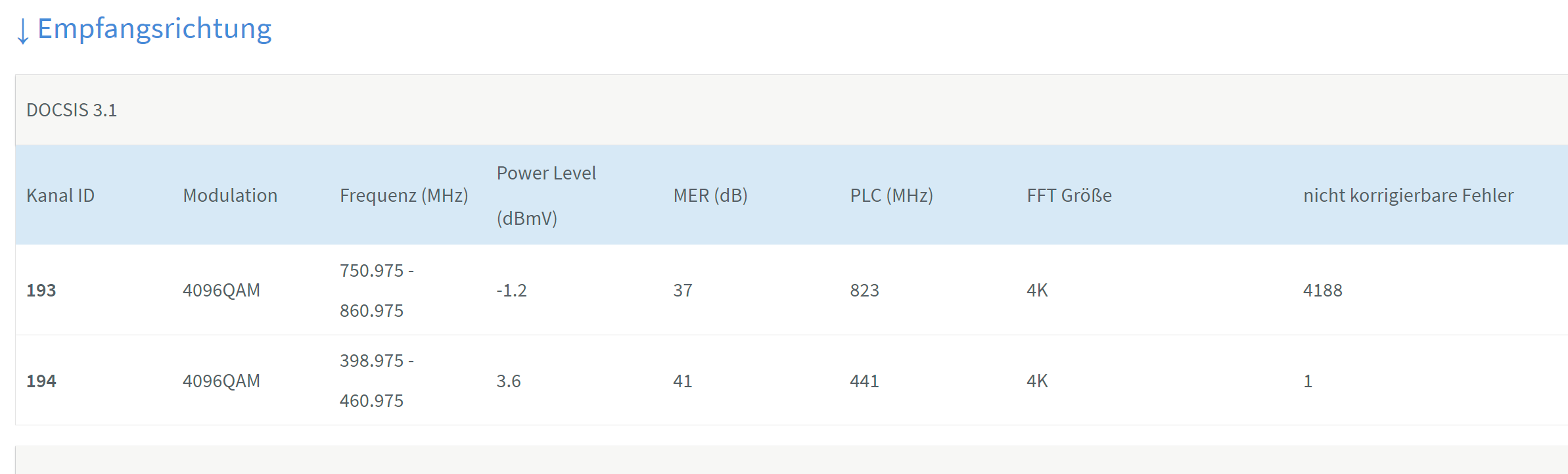
Task: Click the 750.975 - 860.975 frequency cell
Action: pyautogui.click(x=377, y=290)
